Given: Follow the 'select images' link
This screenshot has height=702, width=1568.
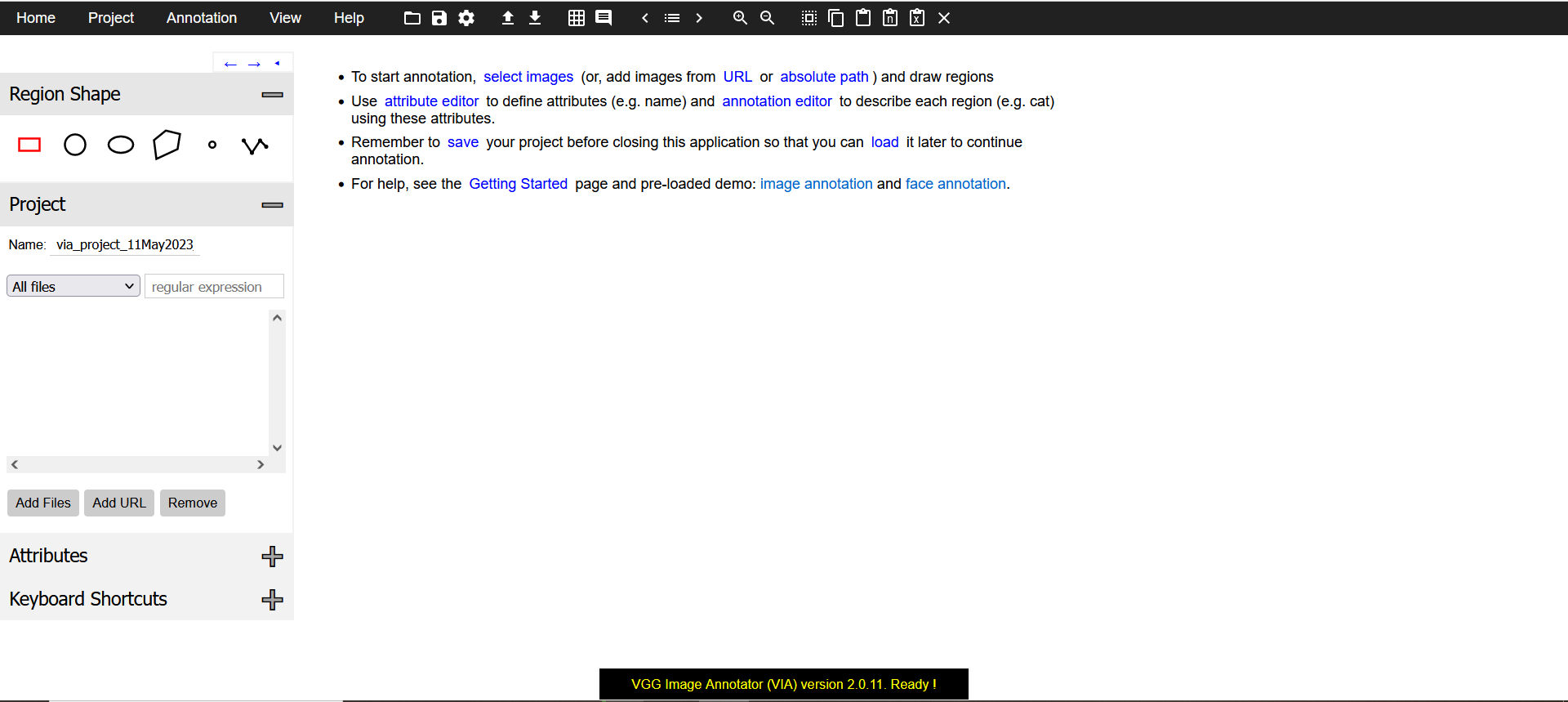Looking at the screenshot, I should point(528,77).
